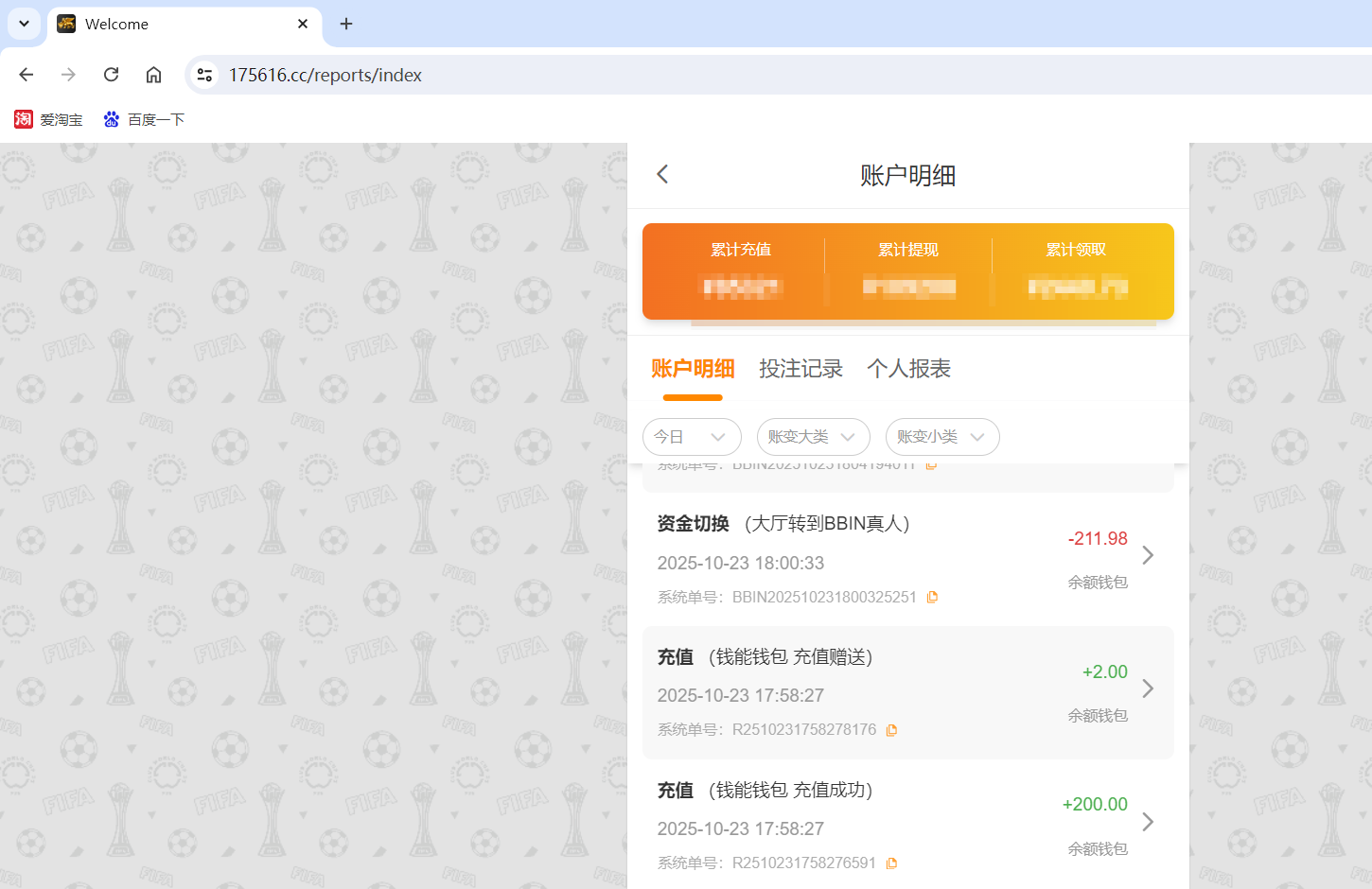The width and height of the screenshot is (1372, 889).
Task: Open a new browser tab
Action: coord(345,24)
